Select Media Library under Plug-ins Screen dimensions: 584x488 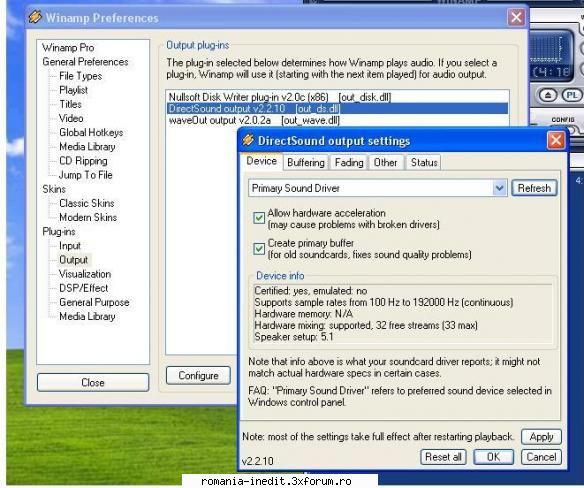pyautogui.click(x=87, y=317)
